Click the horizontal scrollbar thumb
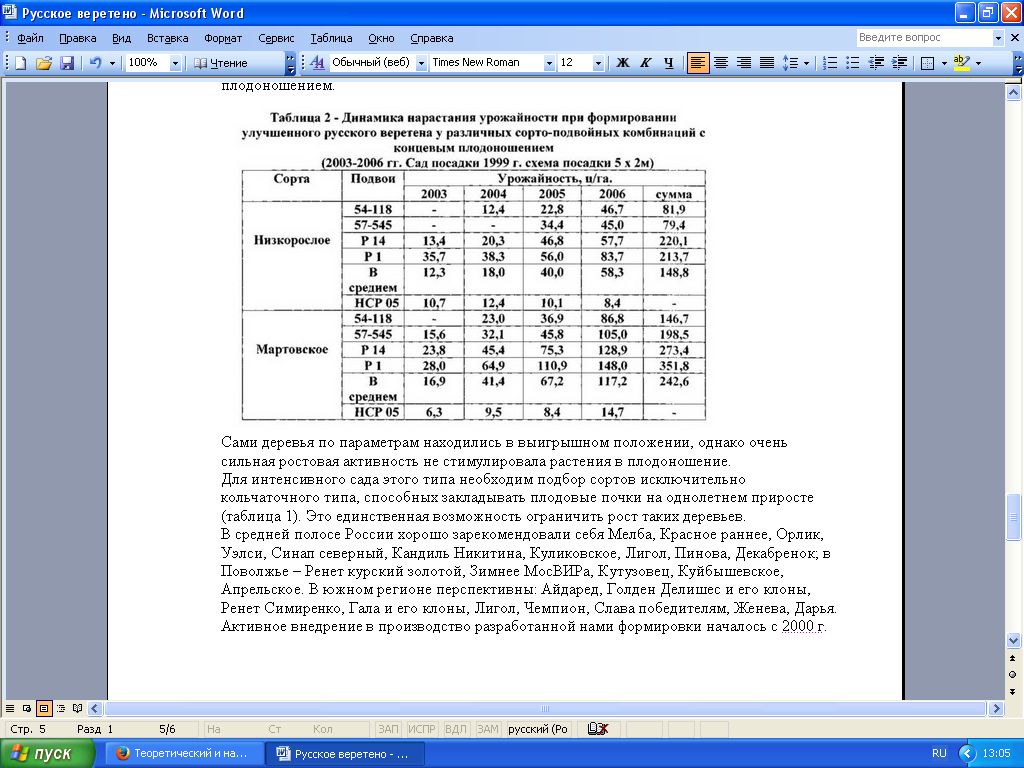 point(545,709)
